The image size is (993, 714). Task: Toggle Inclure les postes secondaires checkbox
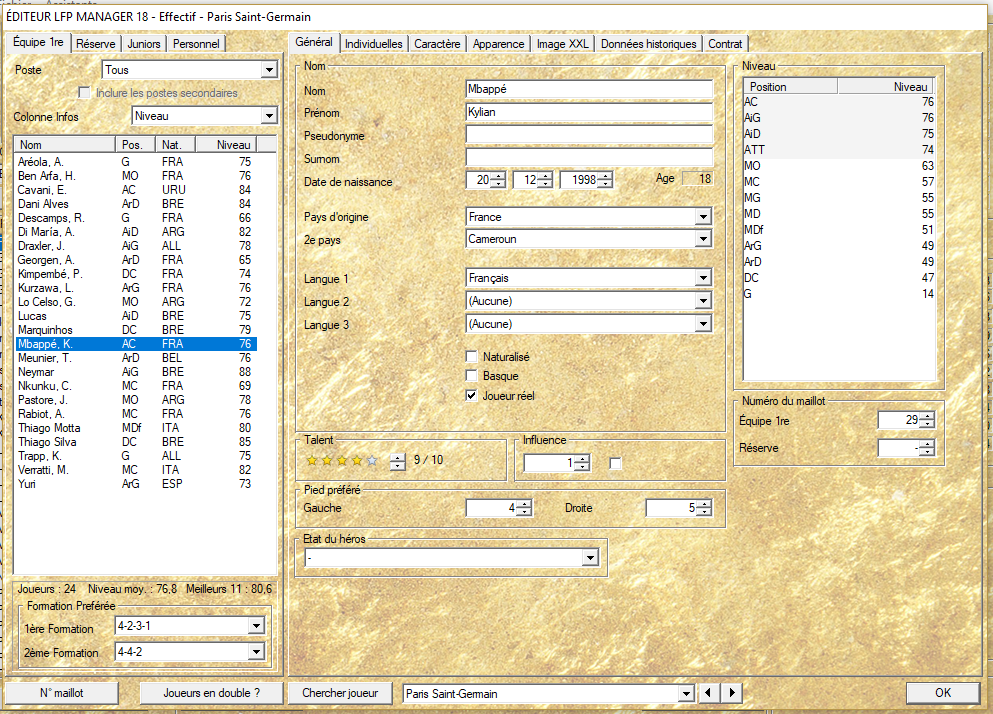tap(84, 92)
